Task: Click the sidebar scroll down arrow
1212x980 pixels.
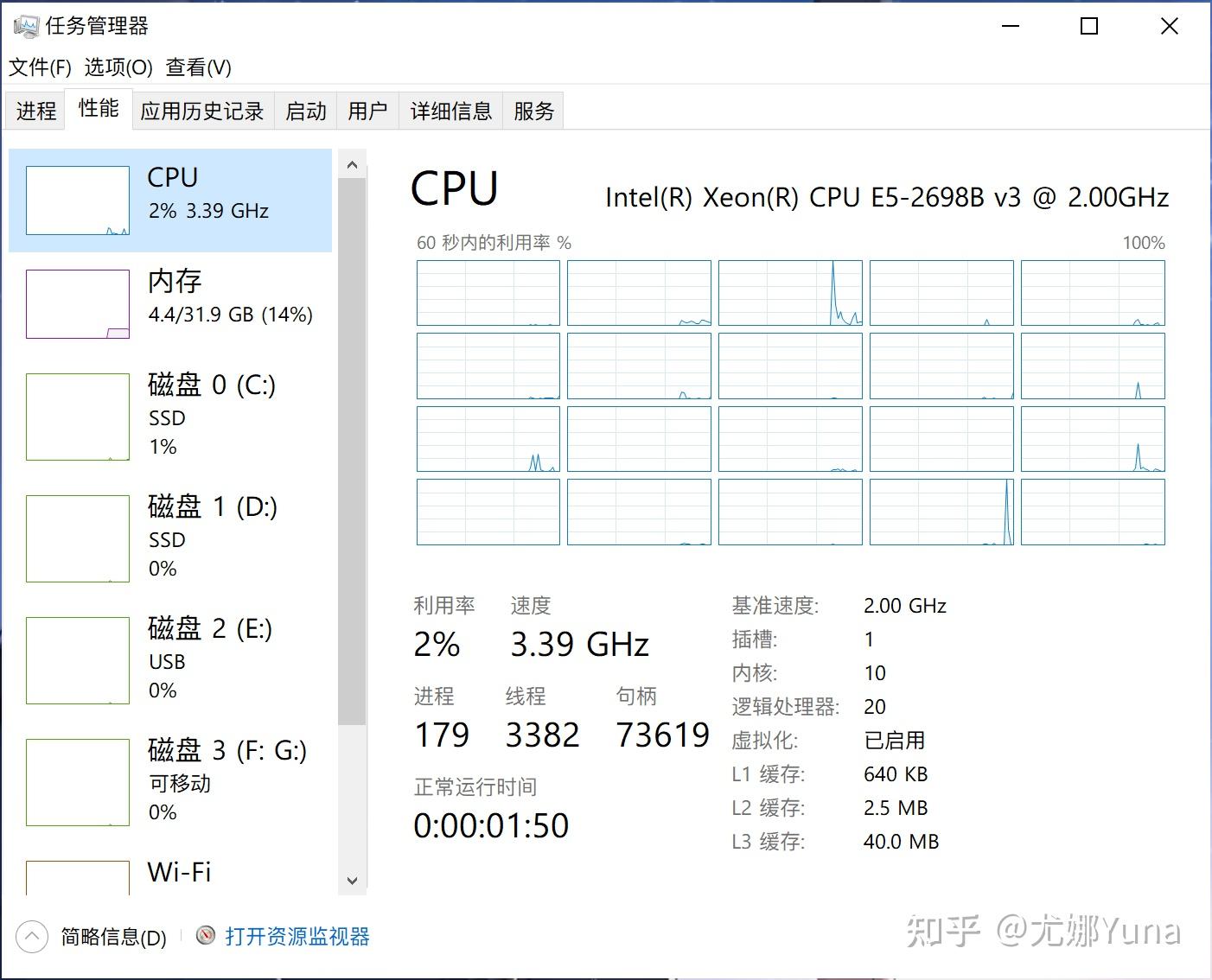Action: tap(352, 881)
